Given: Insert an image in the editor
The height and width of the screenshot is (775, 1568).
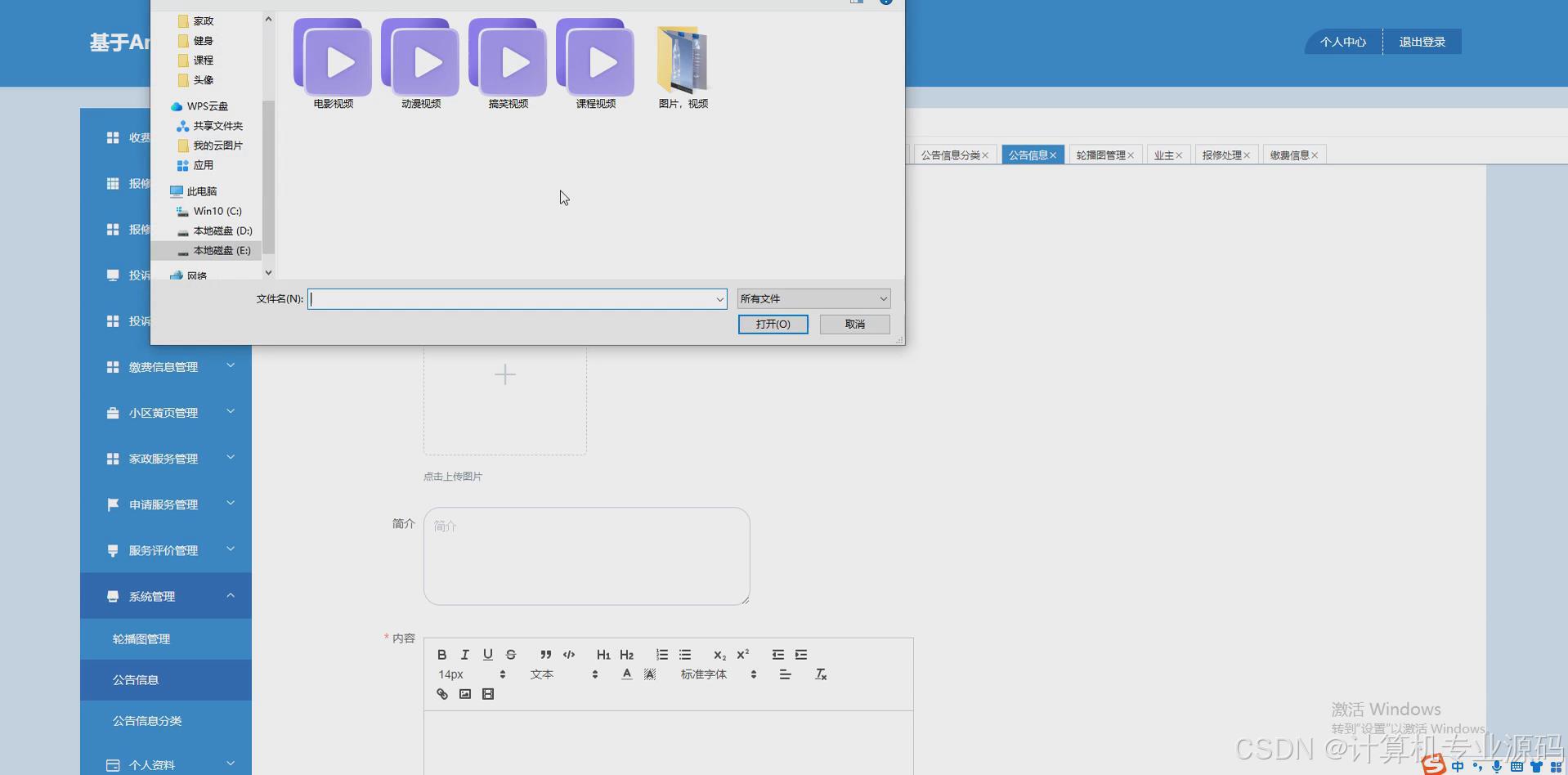Looking at the screenshot, I should click(464, 694).
